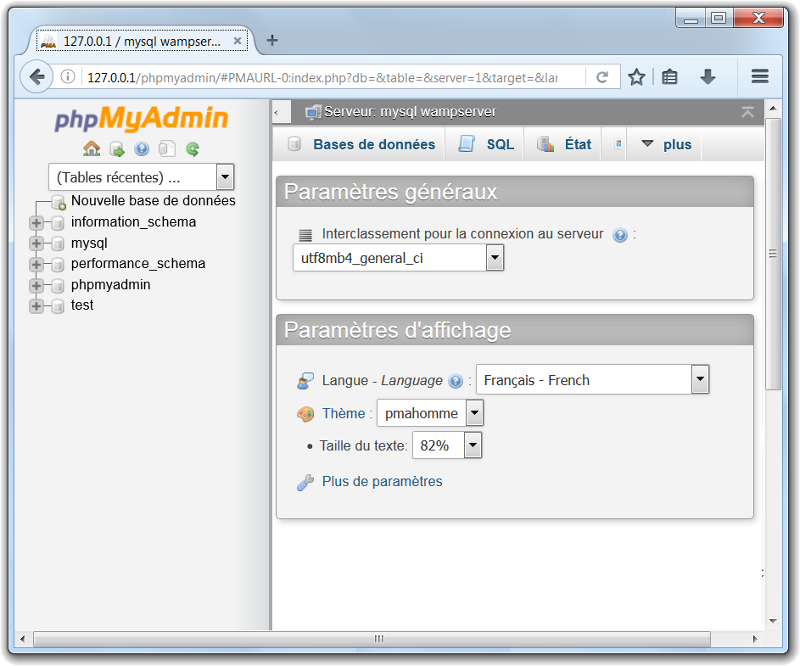The height and width of the screenshot is (666, 800).
Task: Click the green logout arrow icon
Action: point(117,150)
